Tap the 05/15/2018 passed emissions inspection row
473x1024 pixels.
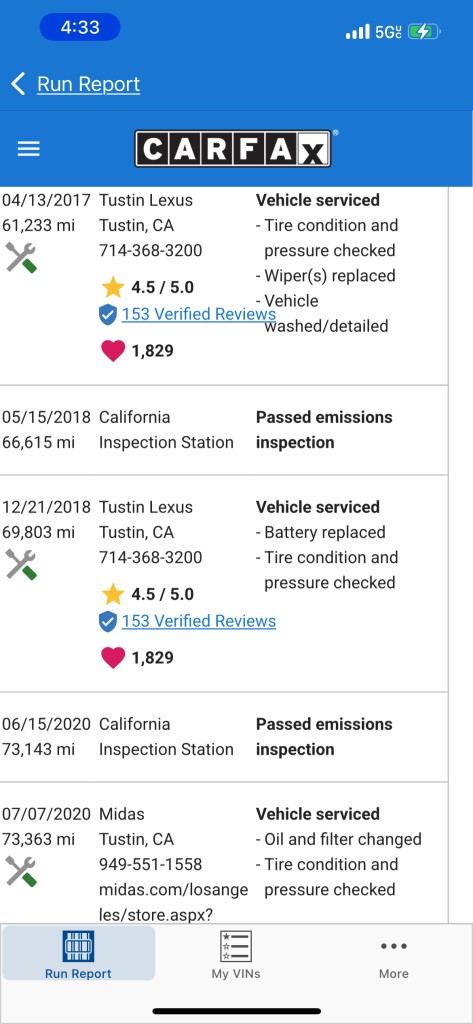click(x=224, y=430)
